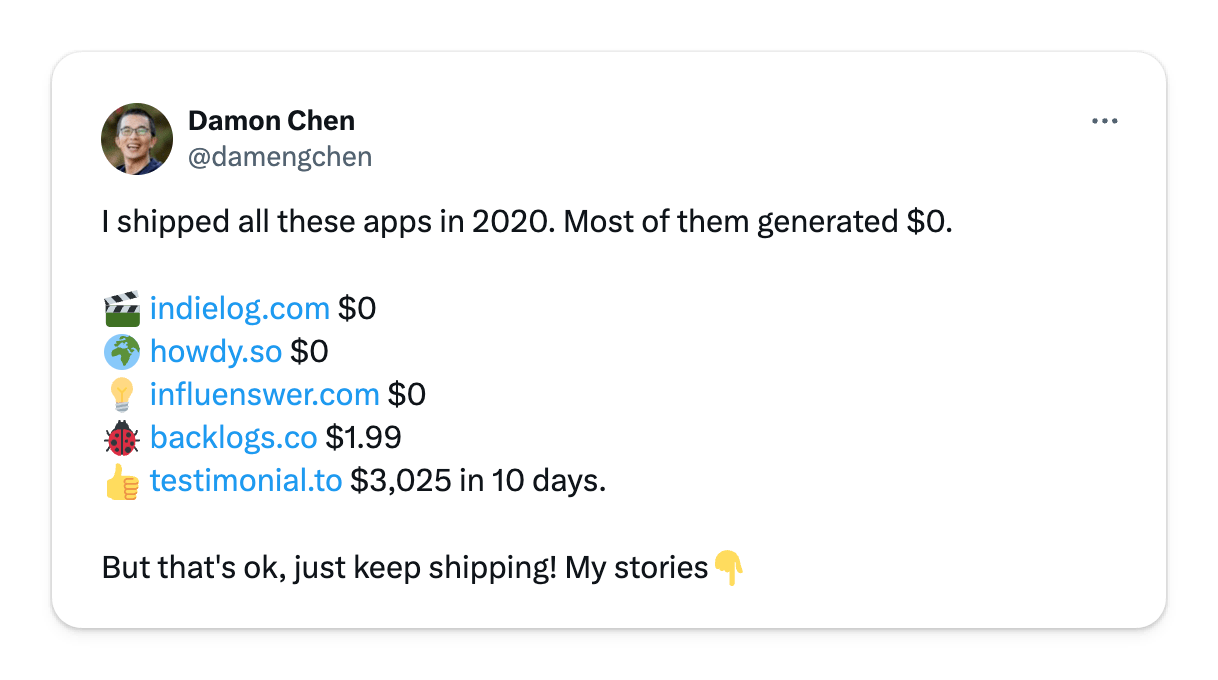The image size is (1218, 680).
Task: Open the testimonial.to link
Action: click(x=246, y=481)
